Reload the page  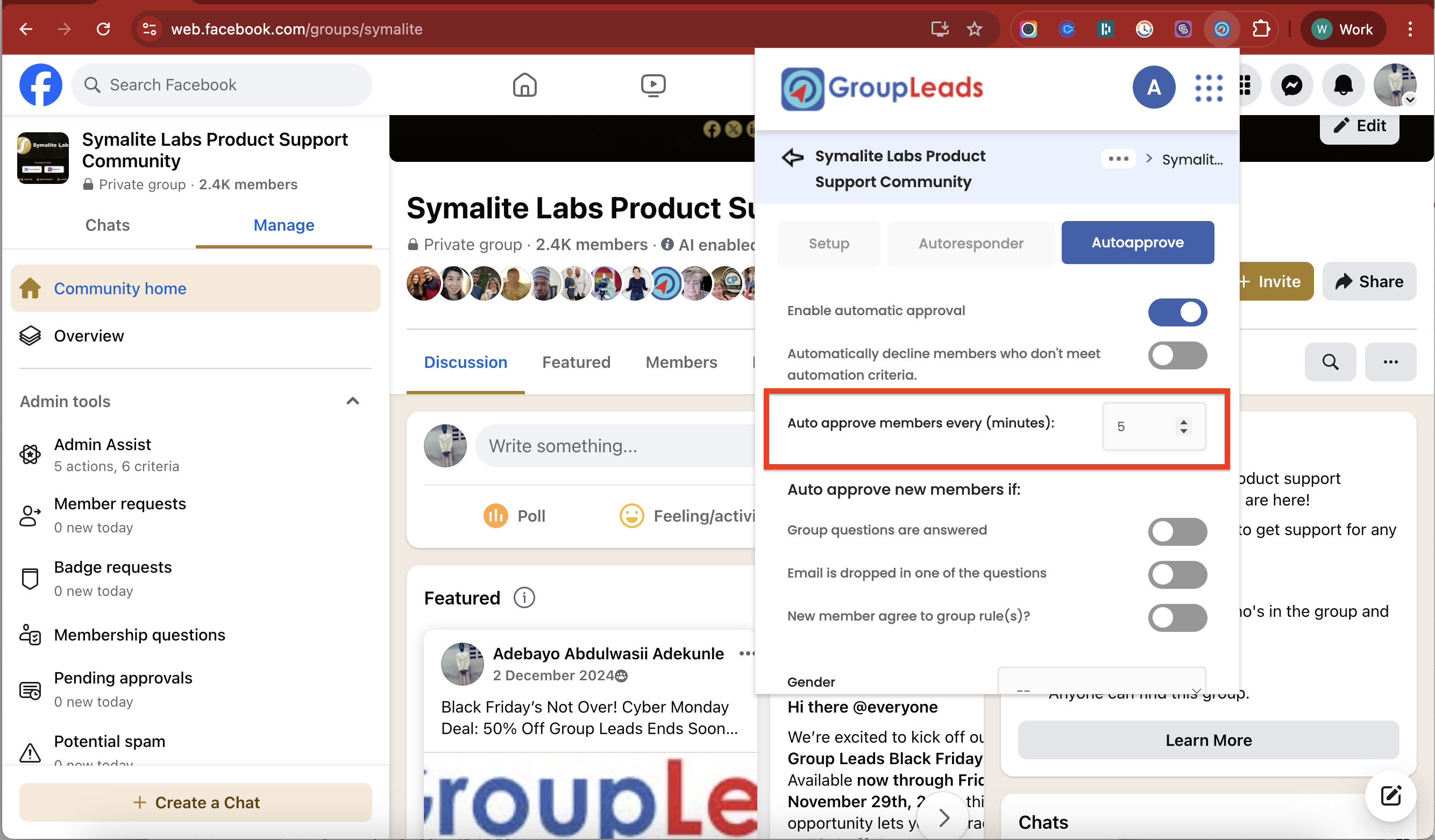tap(103, 29)
